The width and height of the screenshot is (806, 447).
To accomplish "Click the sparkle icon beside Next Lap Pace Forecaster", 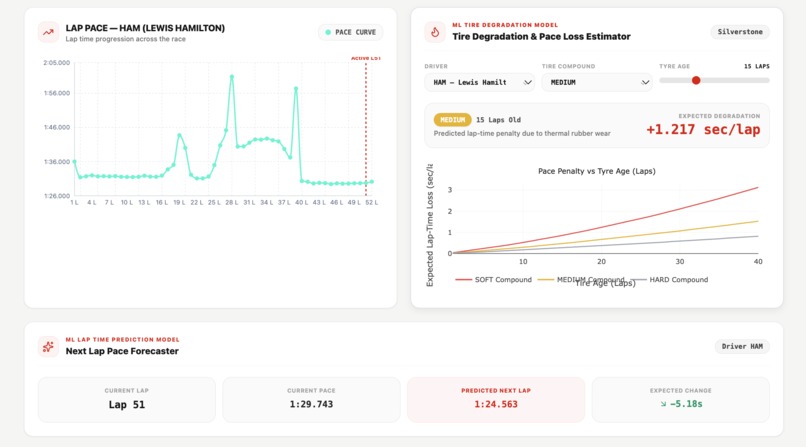I will pyautogui.click(x=48, y=347).
